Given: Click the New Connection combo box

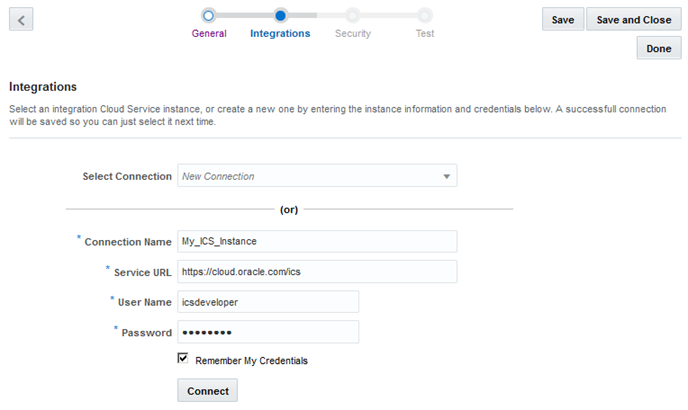Looking at the screenshot, I should (310, 176).
